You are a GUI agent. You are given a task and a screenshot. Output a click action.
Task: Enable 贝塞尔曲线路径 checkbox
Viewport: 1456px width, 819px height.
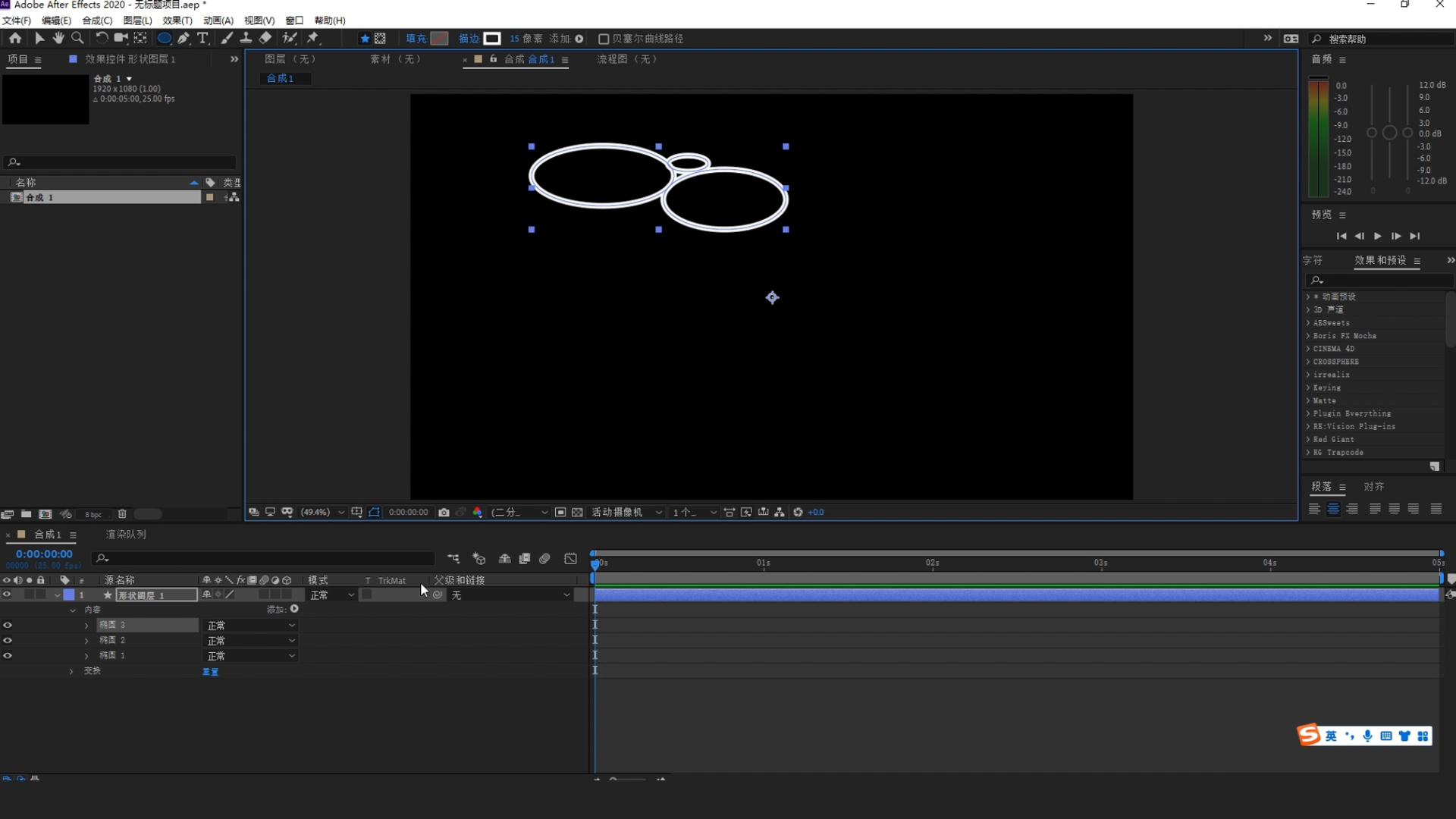[604, 39]
